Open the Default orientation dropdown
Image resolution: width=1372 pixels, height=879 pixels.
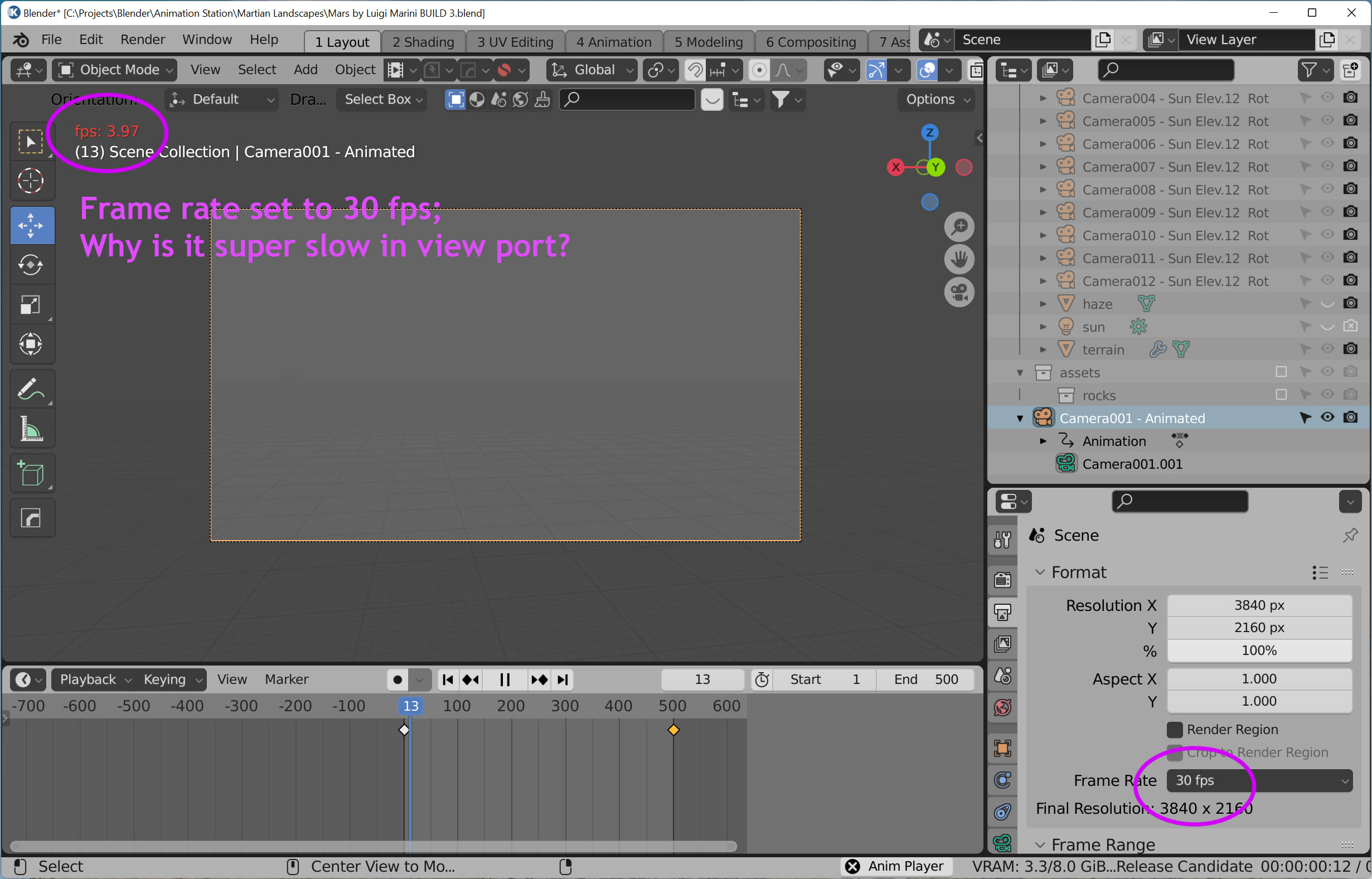click(x=221, y=100)
